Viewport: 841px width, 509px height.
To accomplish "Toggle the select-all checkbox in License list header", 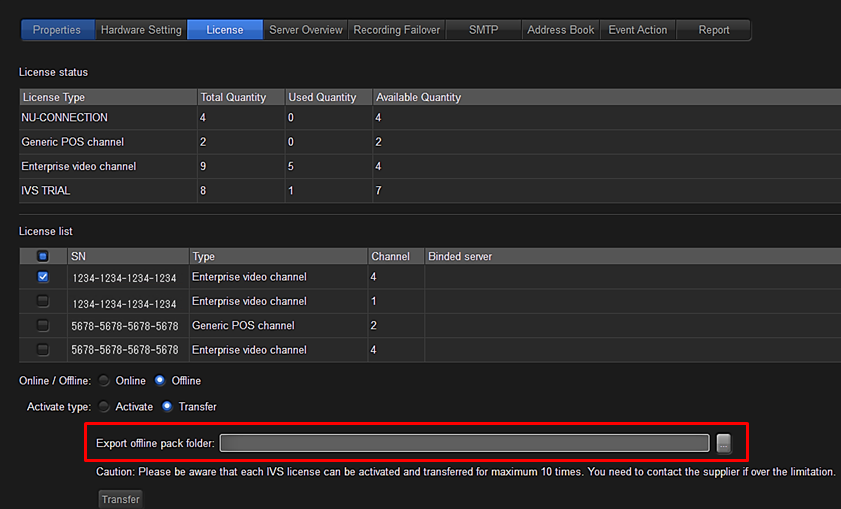I will coord(43,257).
